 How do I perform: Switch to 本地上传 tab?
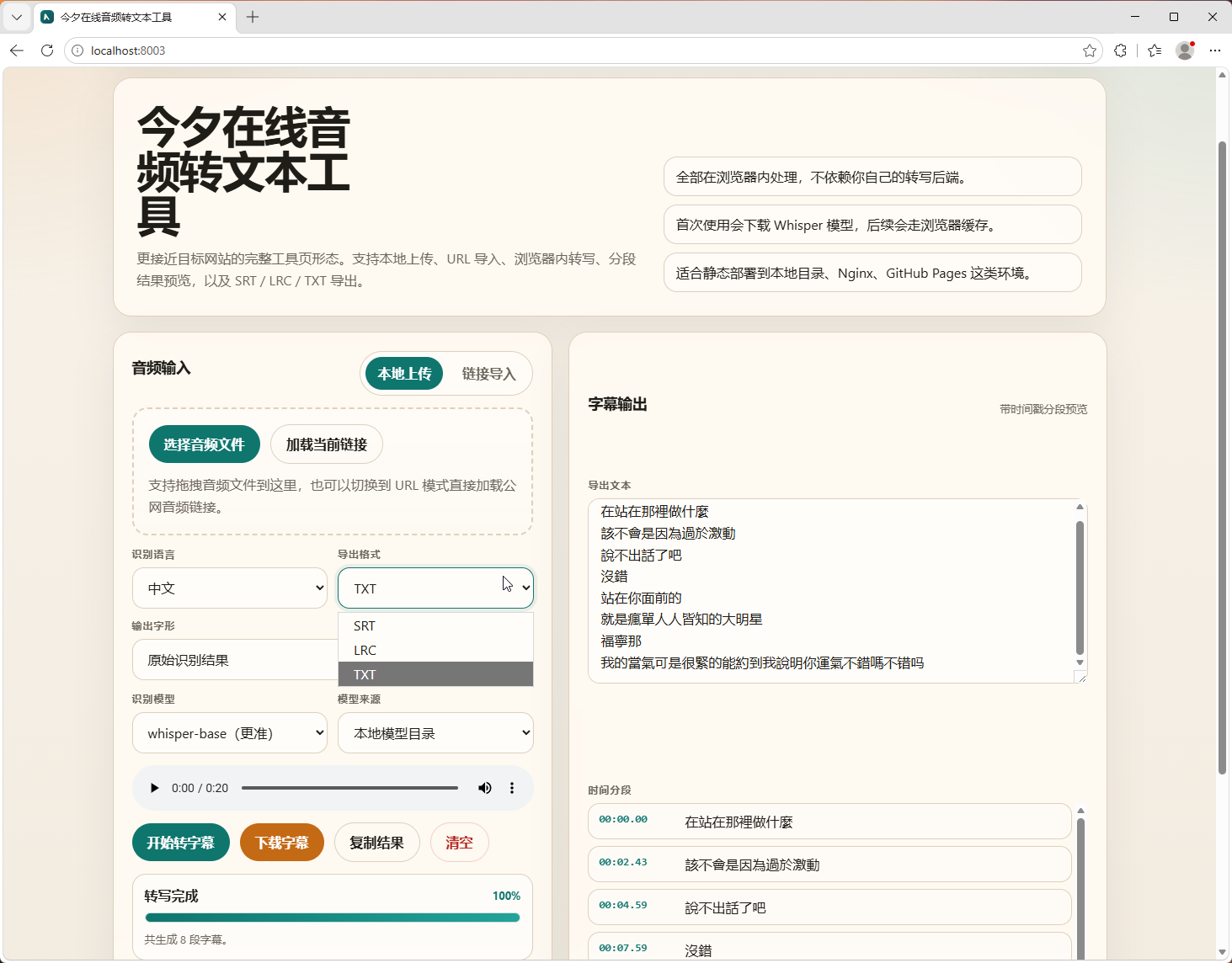[x=404, y=374]
